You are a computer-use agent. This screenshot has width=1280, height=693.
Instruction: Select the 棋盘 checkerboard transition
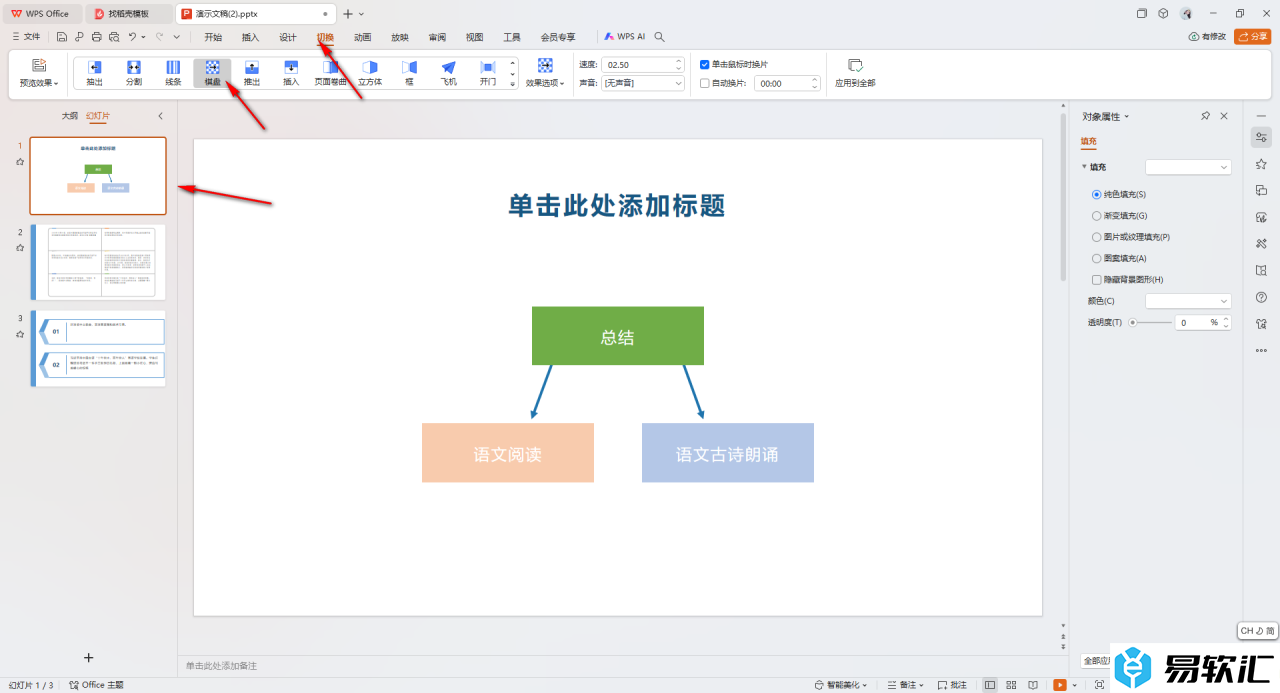213,73
